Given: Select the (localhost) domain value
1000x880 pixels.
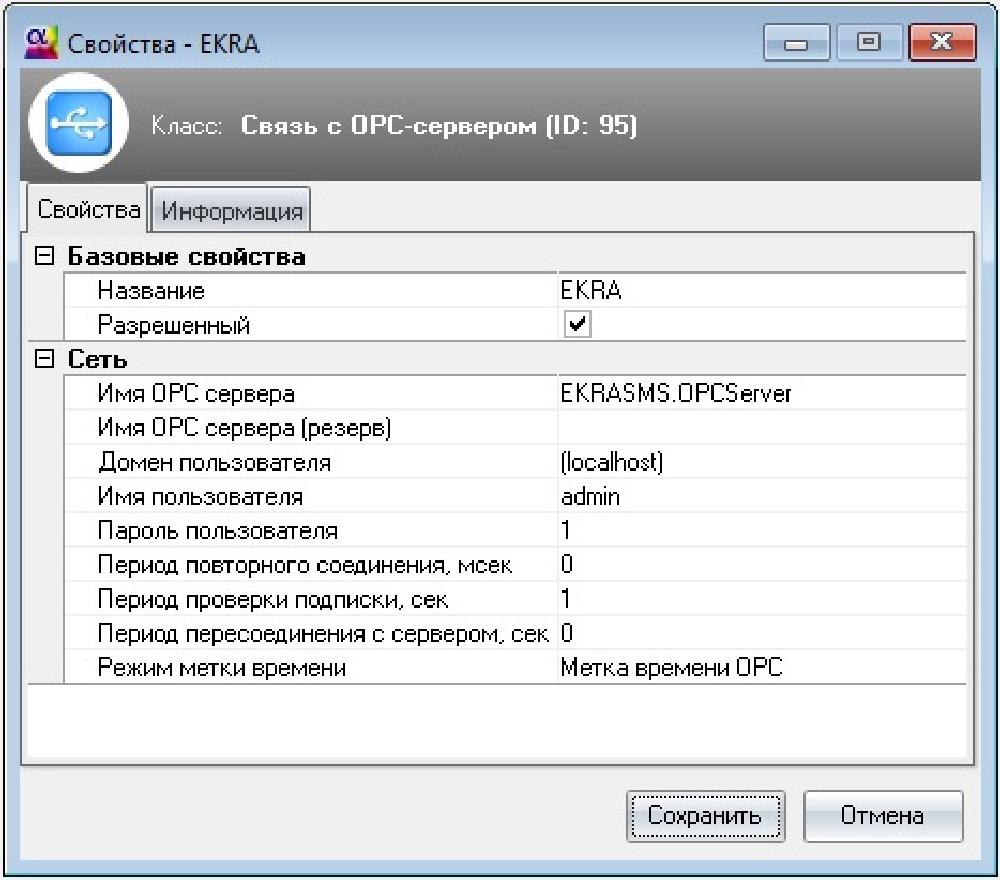Looking at the screenshot, I should click(x=762, y=462).
